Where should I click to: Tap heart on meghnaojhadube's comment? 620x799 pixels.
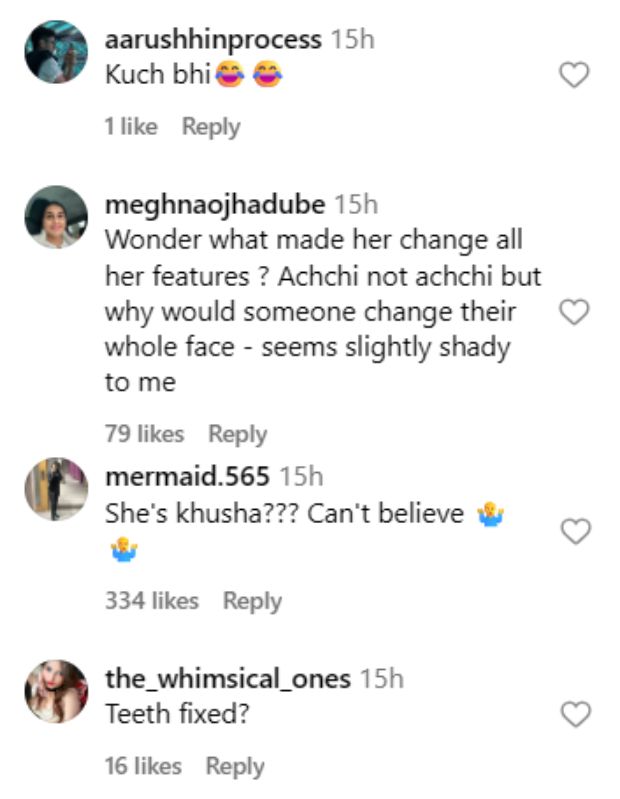coord(573,313)
